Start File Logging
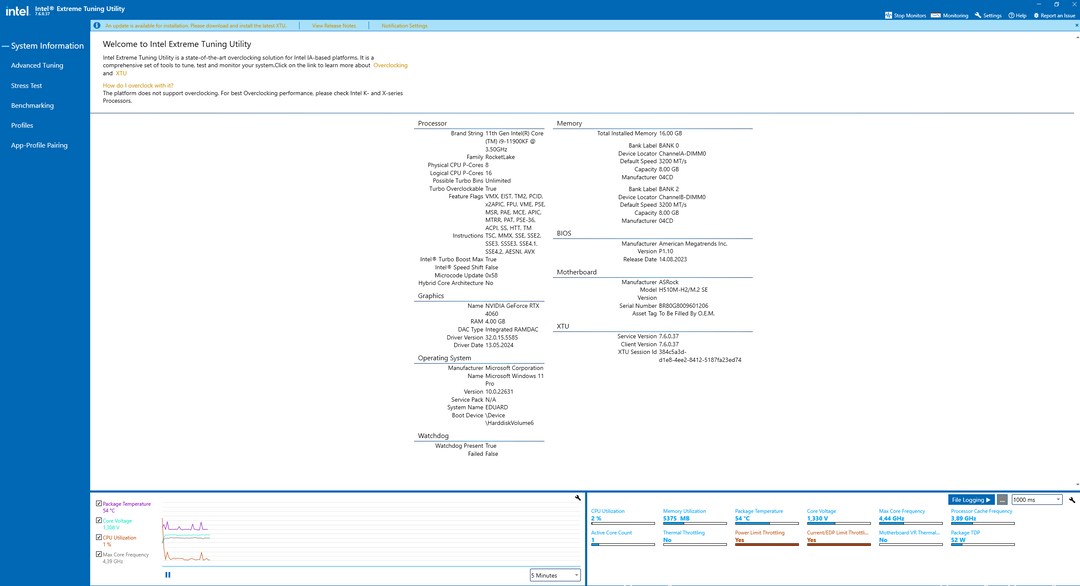Screen dimensions: 1080x586 (x=970, y=499)
